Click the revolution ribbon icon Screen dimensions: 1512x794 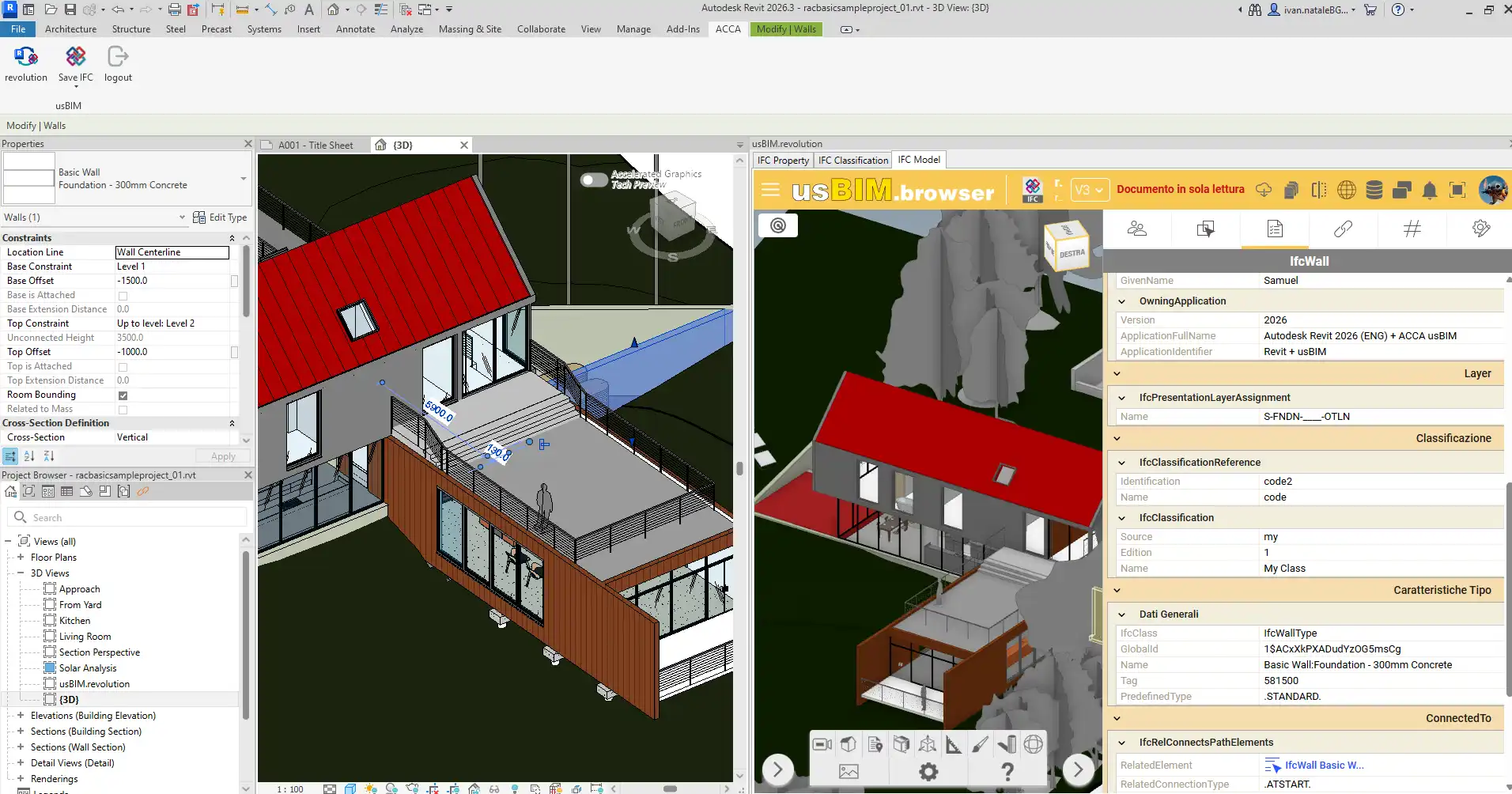click(x=26, y=58)
